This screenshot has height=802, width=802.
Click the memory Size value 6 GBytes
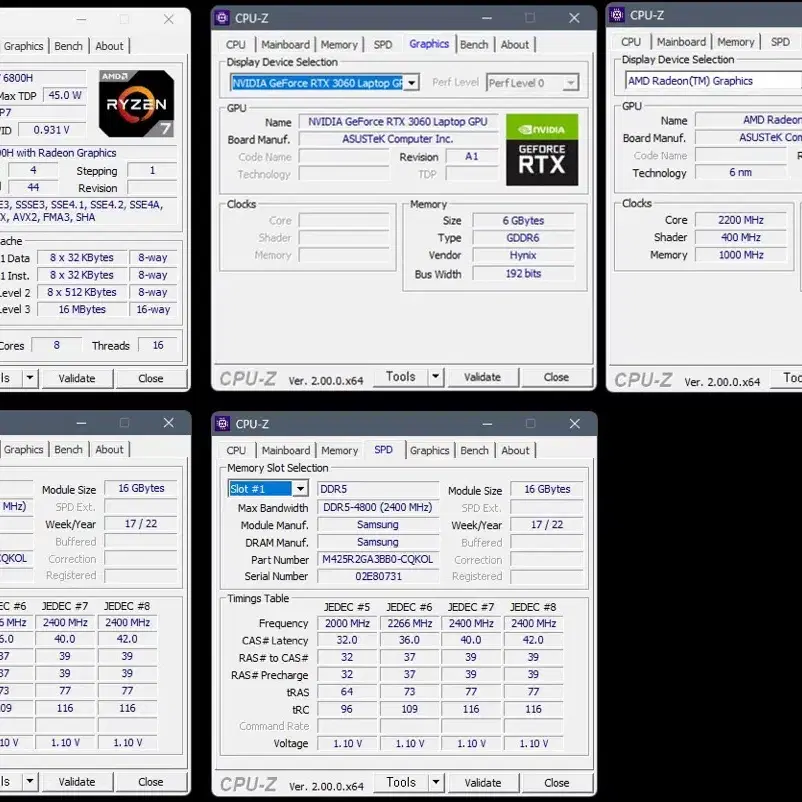coord(523,220)
